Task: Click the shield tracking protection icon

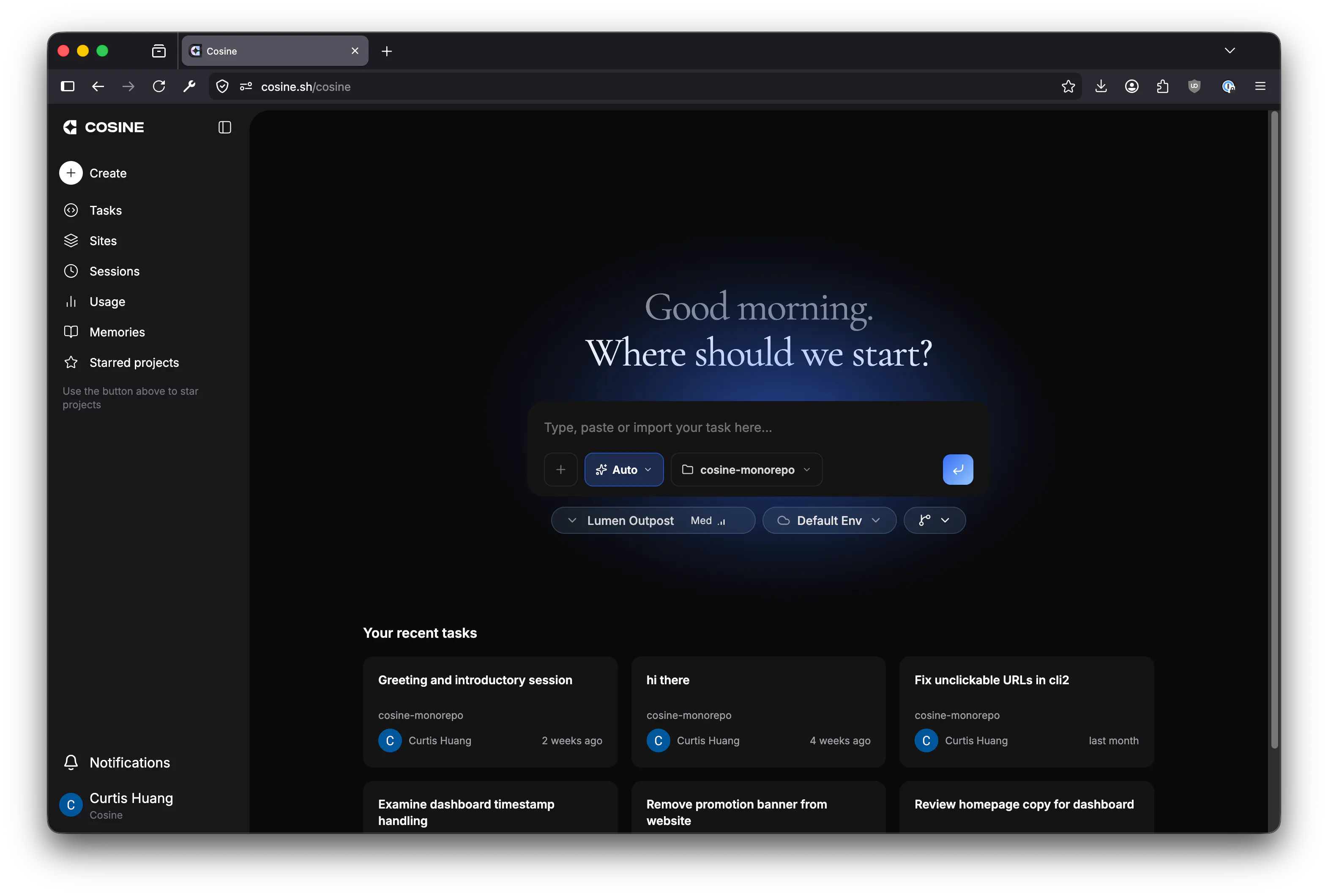Action: [222, 86]
